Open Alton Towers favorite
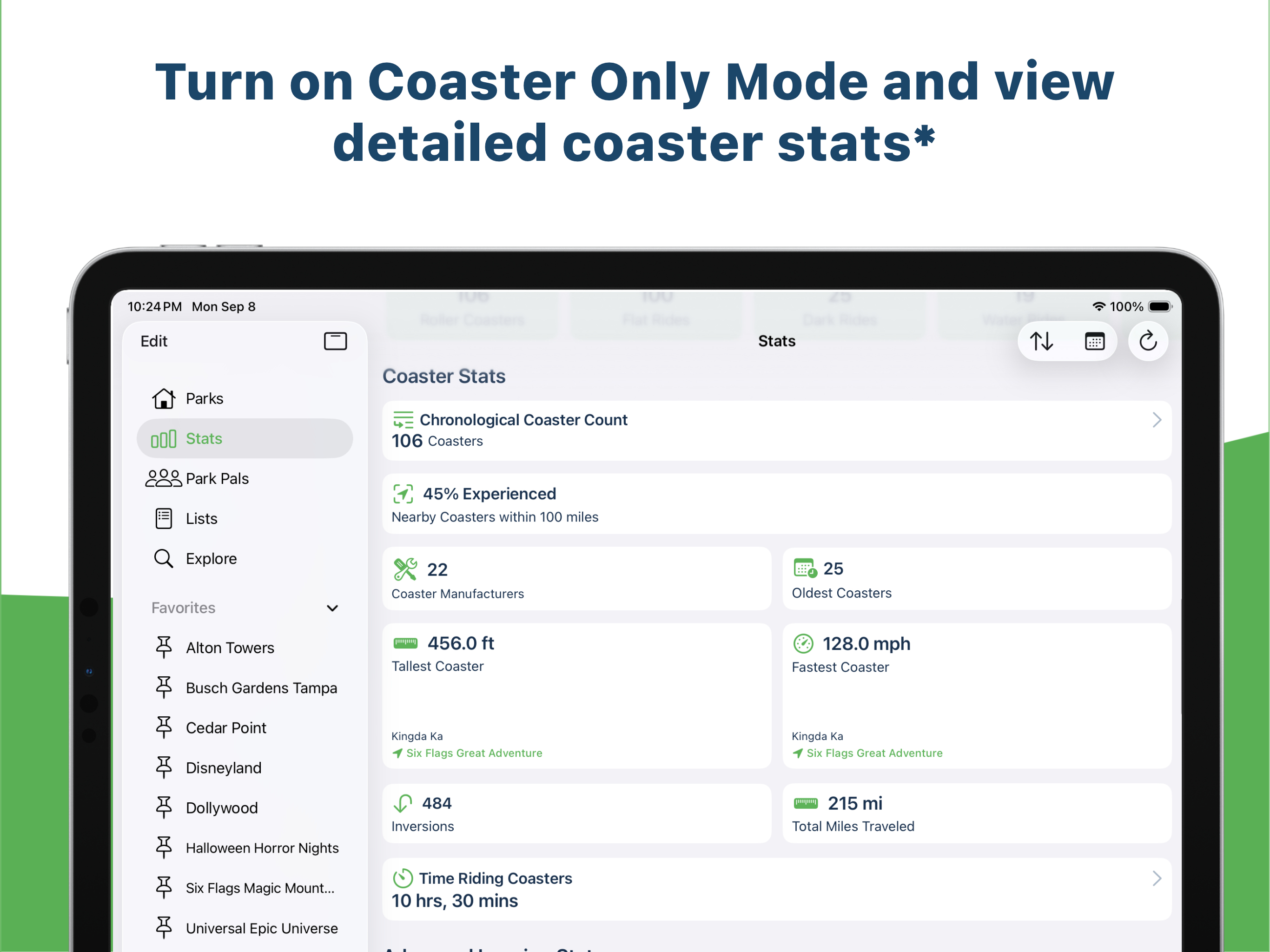Viewport: 1270px width, 952px height. coord(245,648)
